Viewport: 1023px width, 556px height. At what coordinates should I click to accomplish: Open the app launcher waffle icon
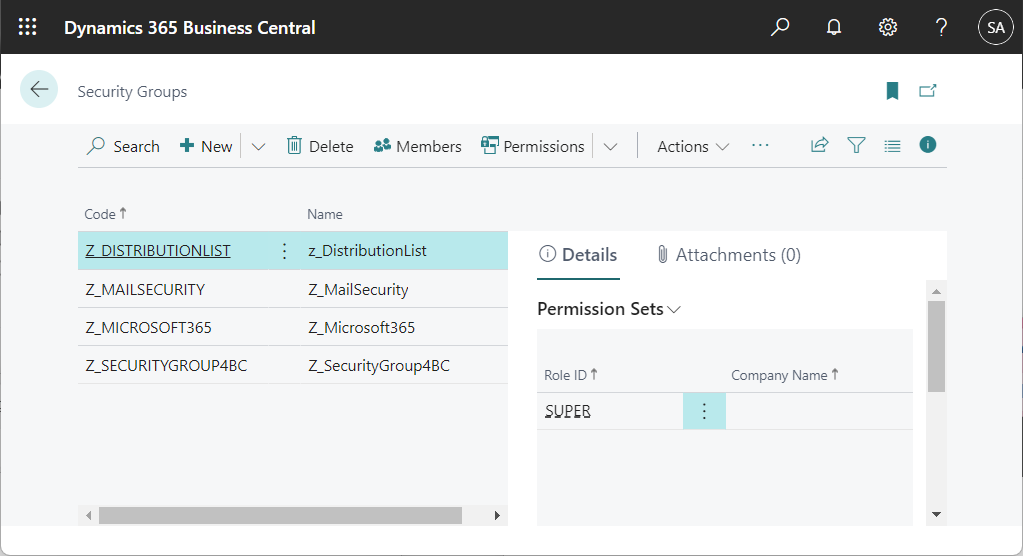point(28,27)
